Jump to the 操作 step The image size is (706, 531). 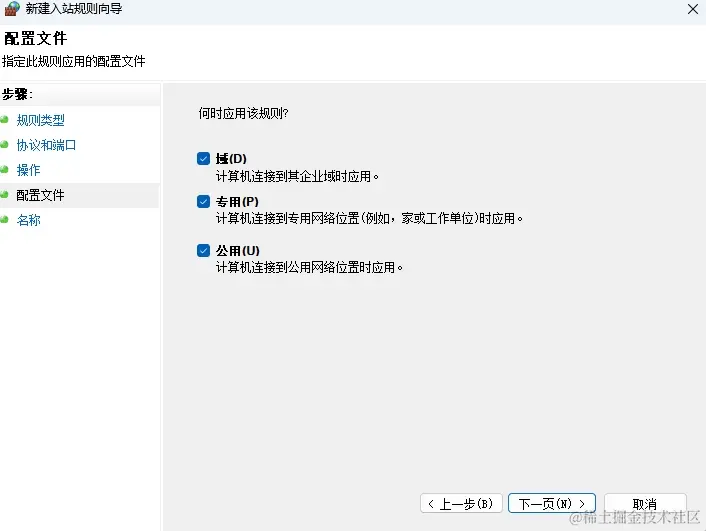tap(28, 170)
